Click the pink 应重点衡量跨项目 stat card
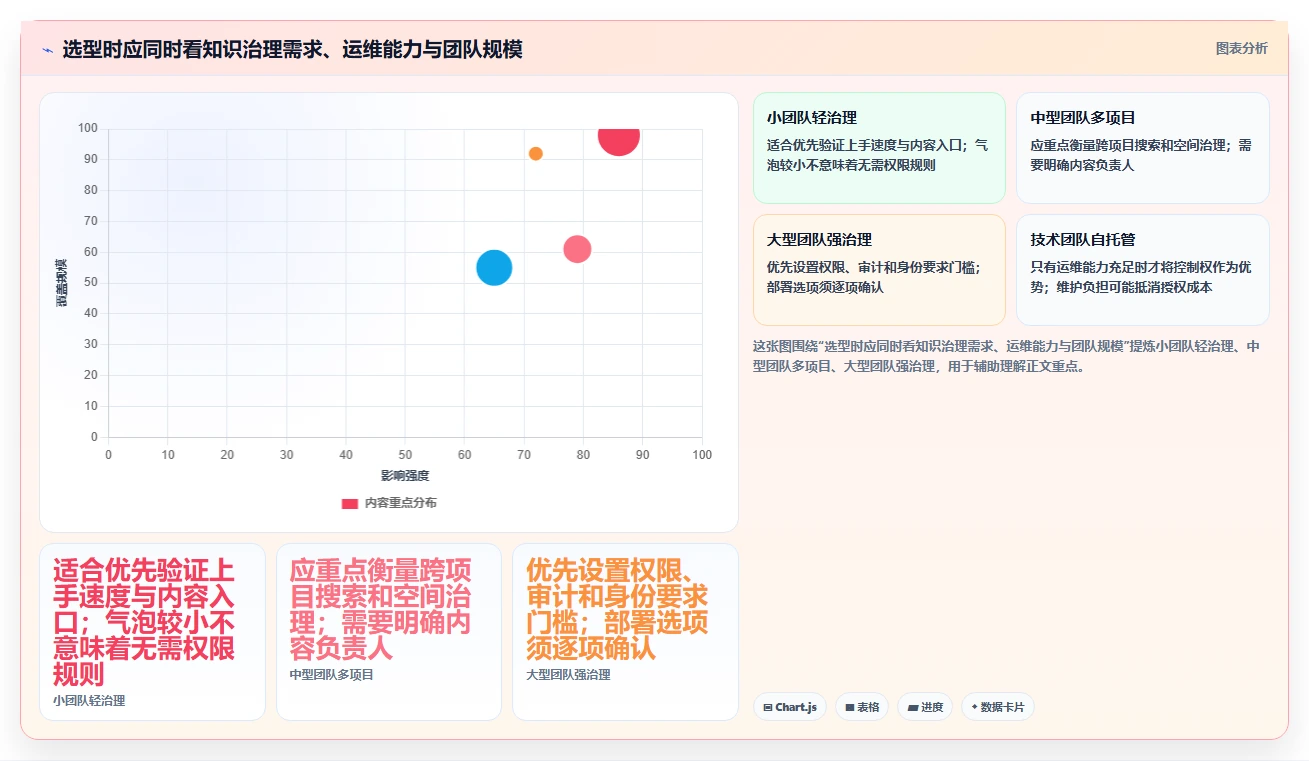The height and width of the screenshot is (761, 1309). pos(389,632)
